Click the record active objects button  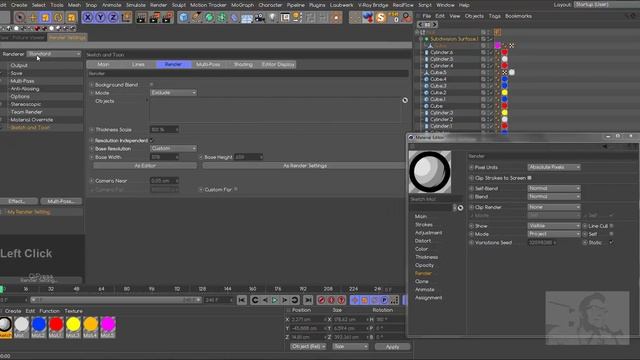322,300
